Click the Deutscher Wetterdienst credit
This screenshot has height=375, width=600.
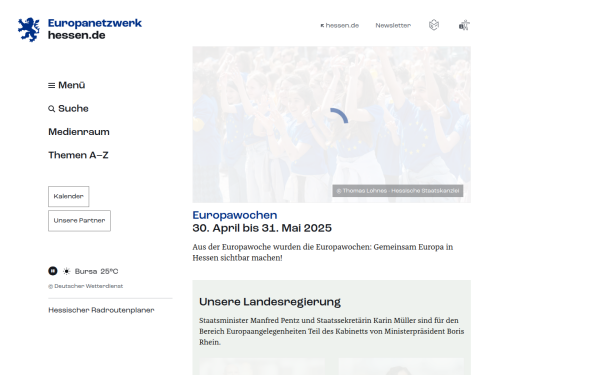86,286
